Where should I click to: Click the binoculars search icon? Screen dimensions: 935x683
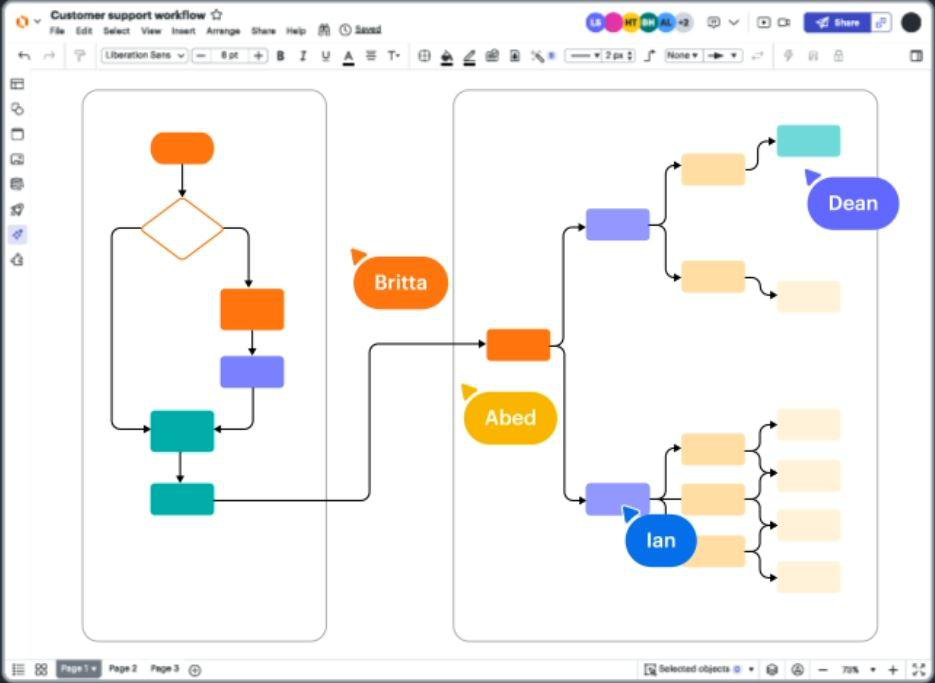324,30
